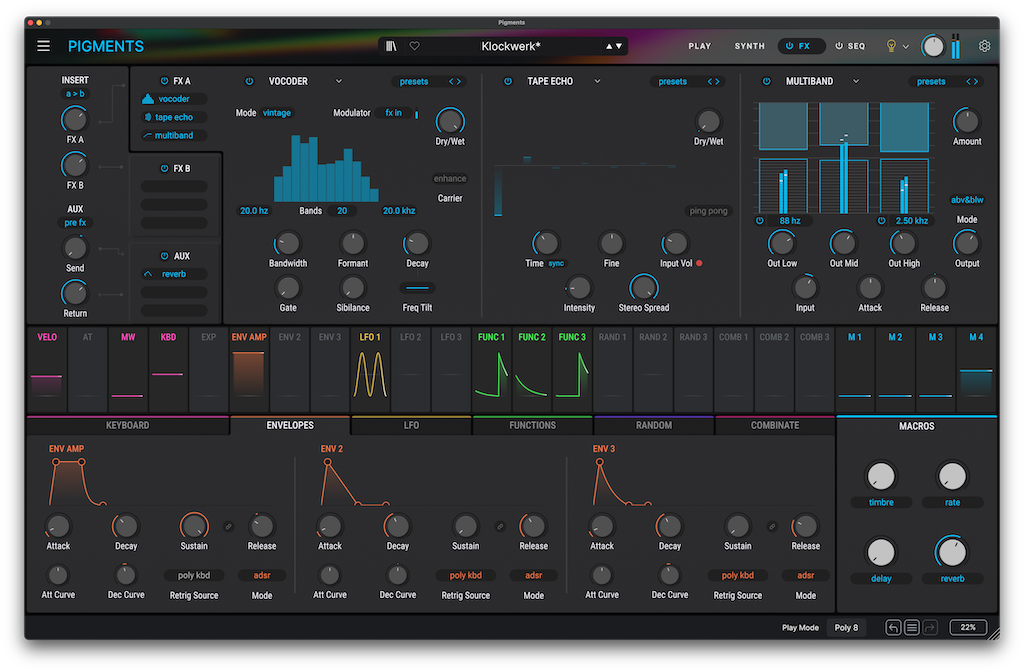Open insert routing a > b dropdown
Viewport: 1024px width, 672px height.
pos(75,94)
